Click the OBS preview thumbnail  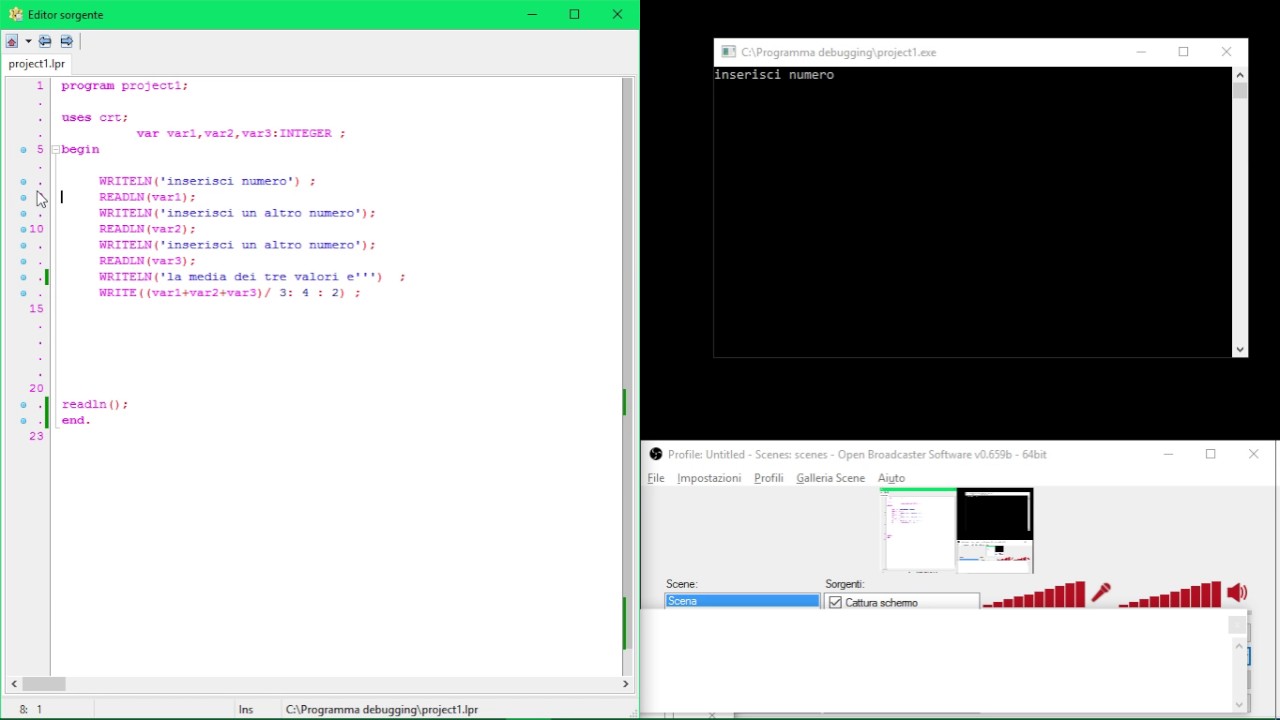(x=957, y=530)
